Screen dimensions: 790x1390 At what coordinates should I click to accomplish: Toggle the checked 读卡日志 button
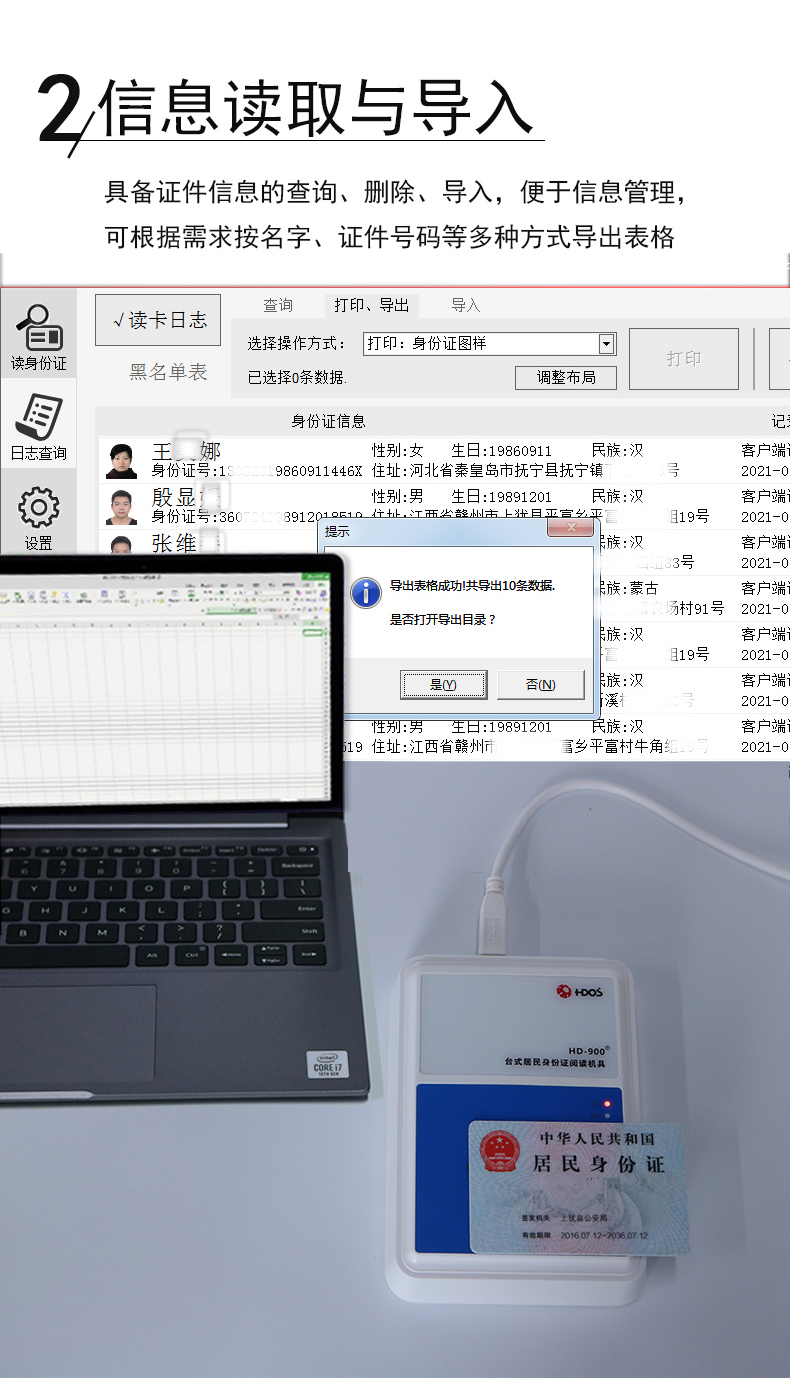pos(158,320)
